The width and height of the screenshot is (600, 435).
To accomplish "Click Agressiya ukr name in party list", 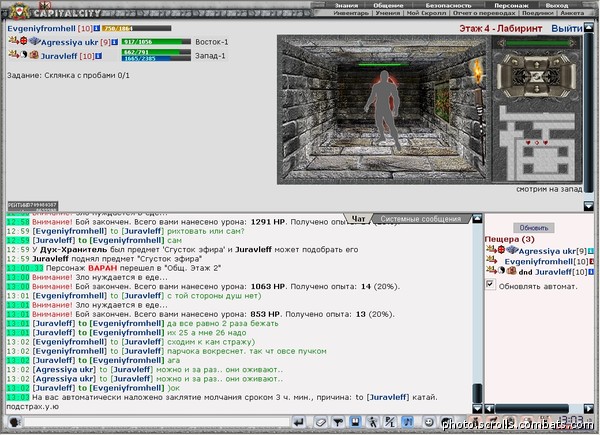I will click(x=69, y=42).
